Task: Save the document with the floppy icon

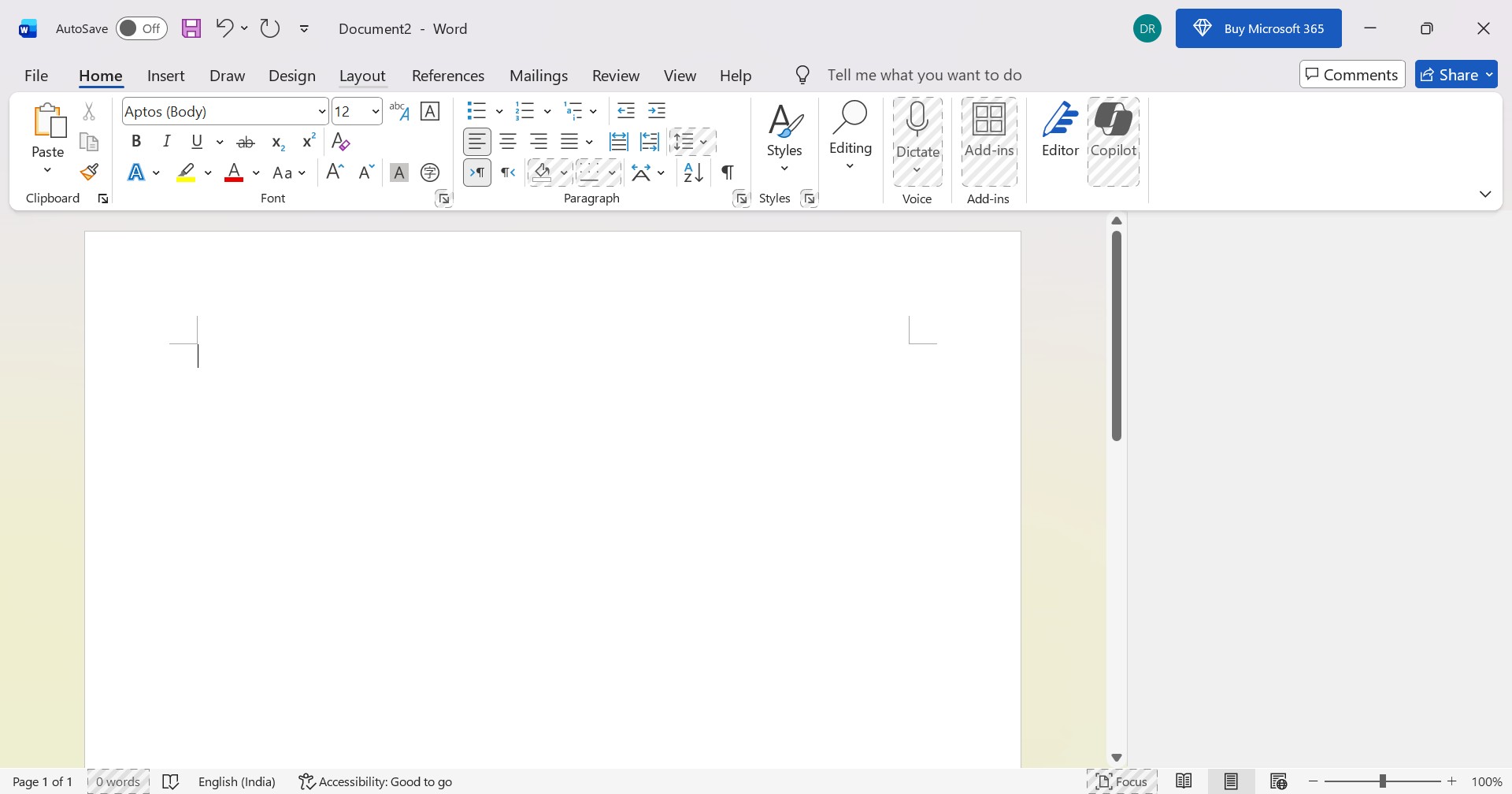Action: (191, 28)
